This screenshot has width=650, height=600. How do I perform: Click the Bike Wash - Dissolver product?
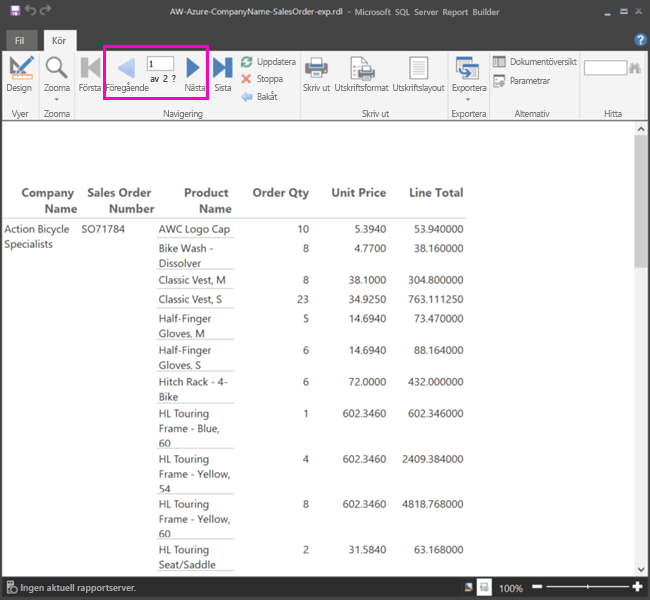(186, 255)
